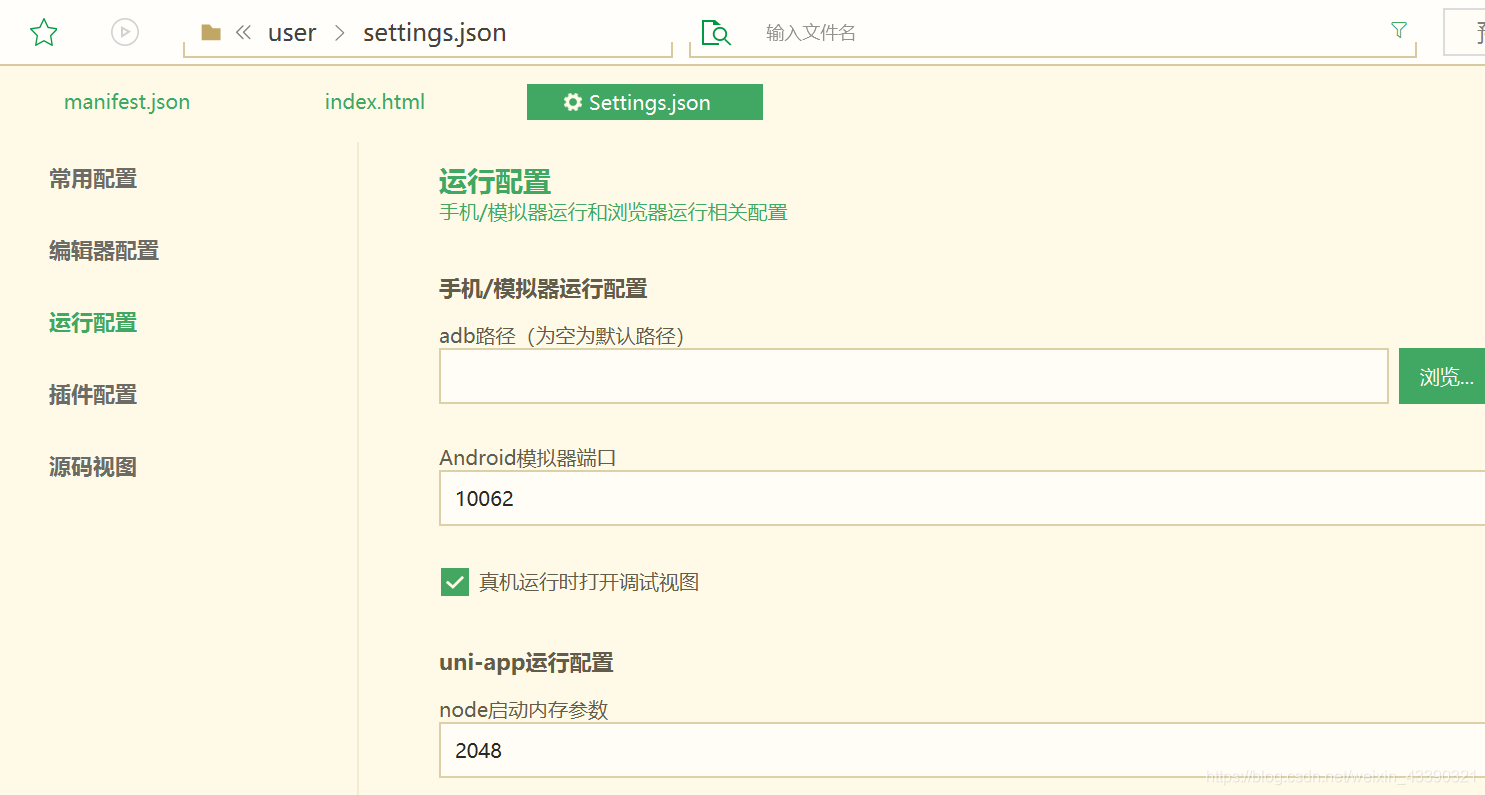Click the node启动内存参数 field with 2048

click(962, 750)
